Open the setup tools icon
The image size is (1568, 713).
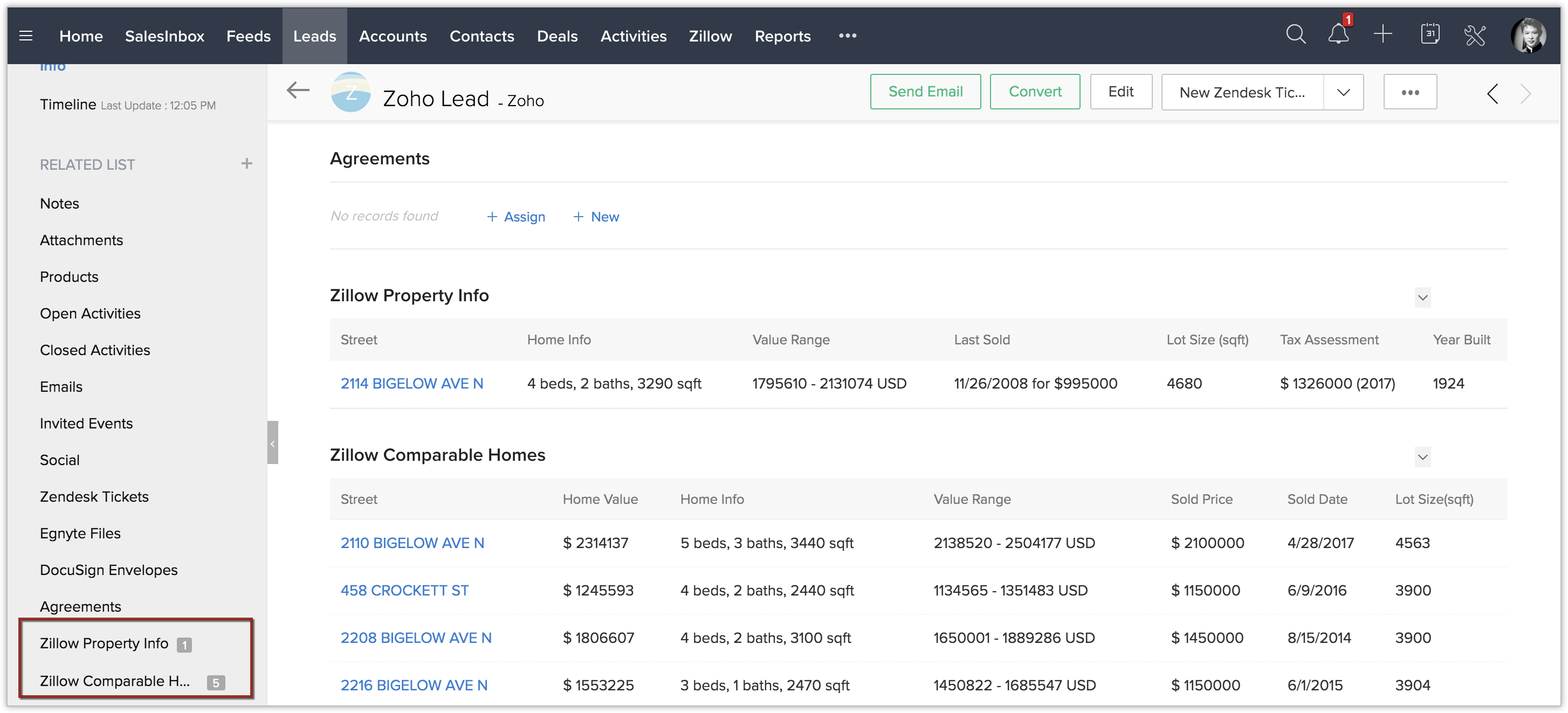click(1475, 35)
